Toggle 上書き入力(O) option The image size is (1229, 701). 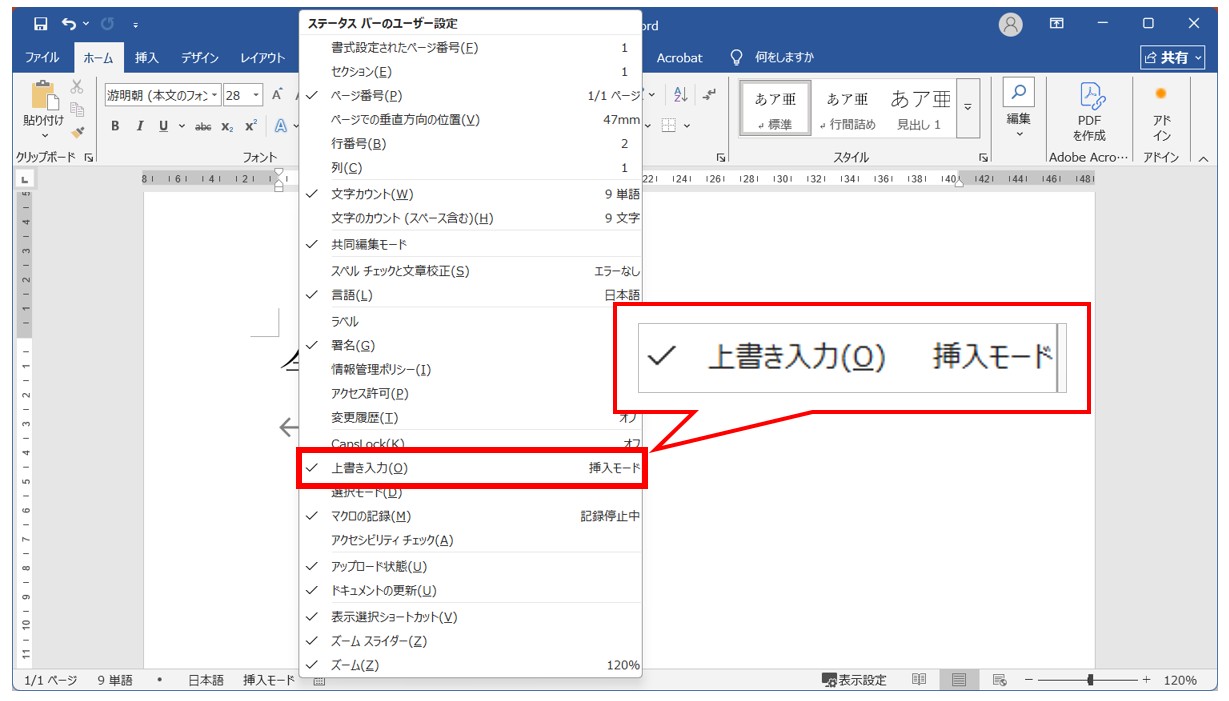471,468
